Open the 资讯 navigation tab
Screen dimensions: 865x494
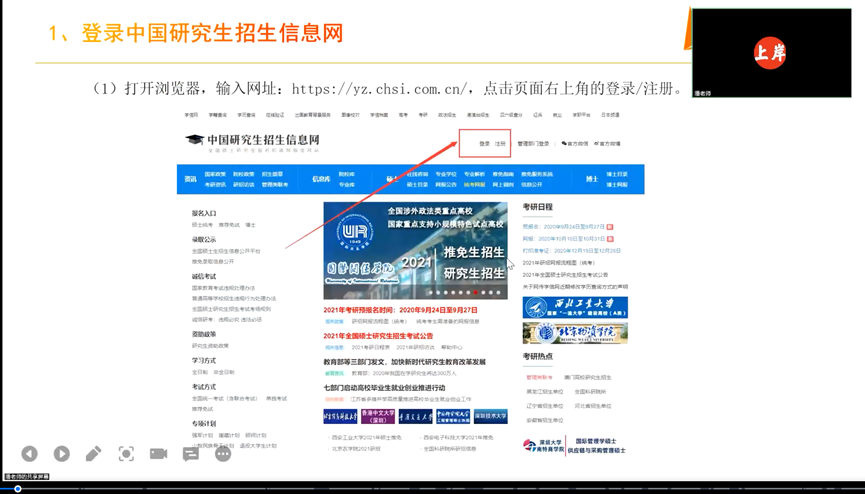190,179
